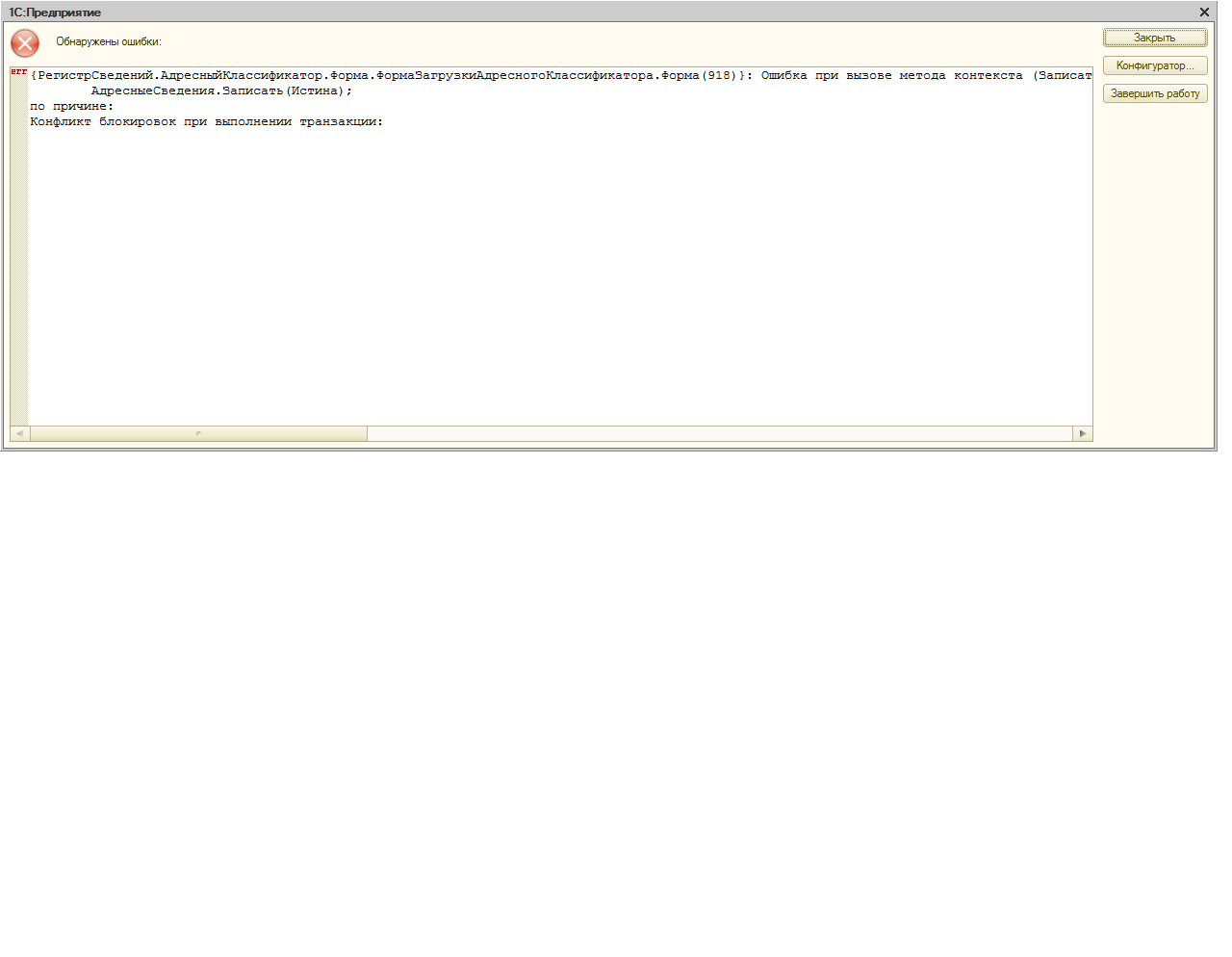Close the 1С:Предприятие error window
Viewport: 1232px width, 957px height.
click(x=1204, y=13)
